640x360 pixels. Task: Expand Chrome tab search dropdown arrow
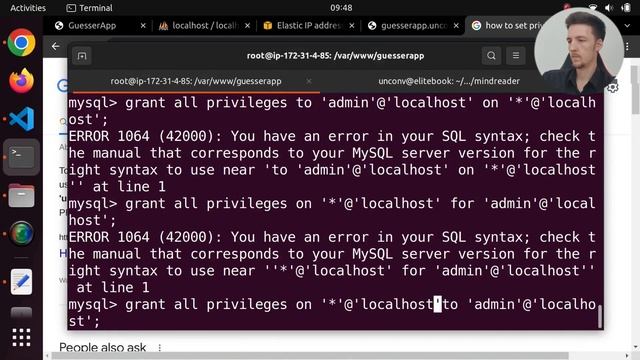(x=627, y=26)
